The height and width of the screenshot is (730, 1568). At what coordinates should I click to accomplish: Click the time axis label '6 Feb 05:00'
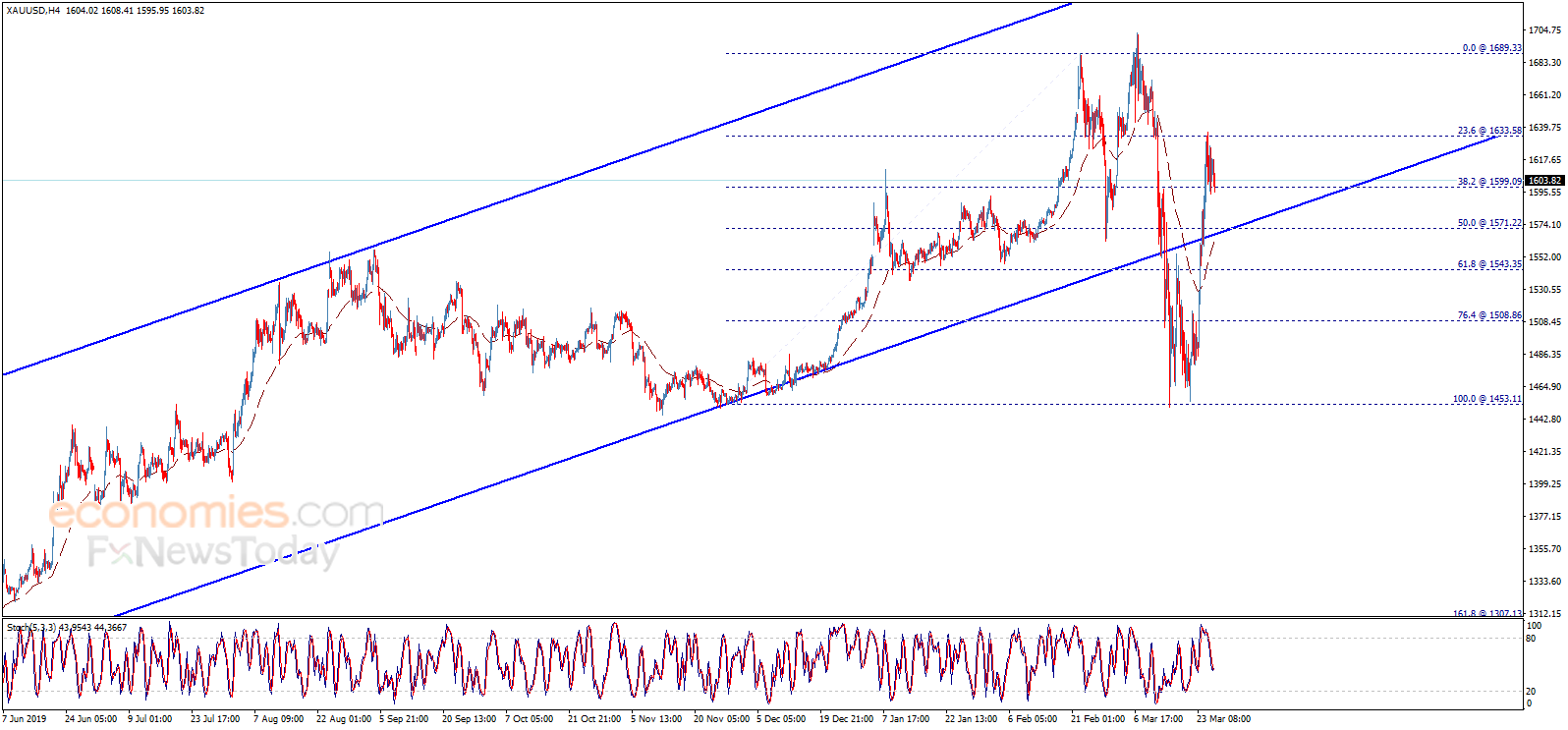1033,719
